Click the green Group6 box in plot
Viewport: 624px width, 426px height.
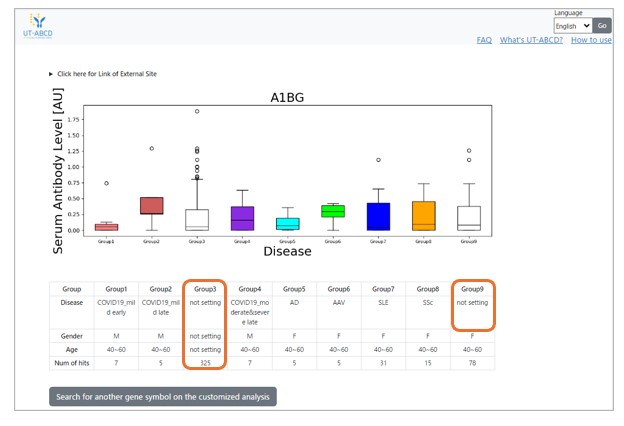pos(333,211)
